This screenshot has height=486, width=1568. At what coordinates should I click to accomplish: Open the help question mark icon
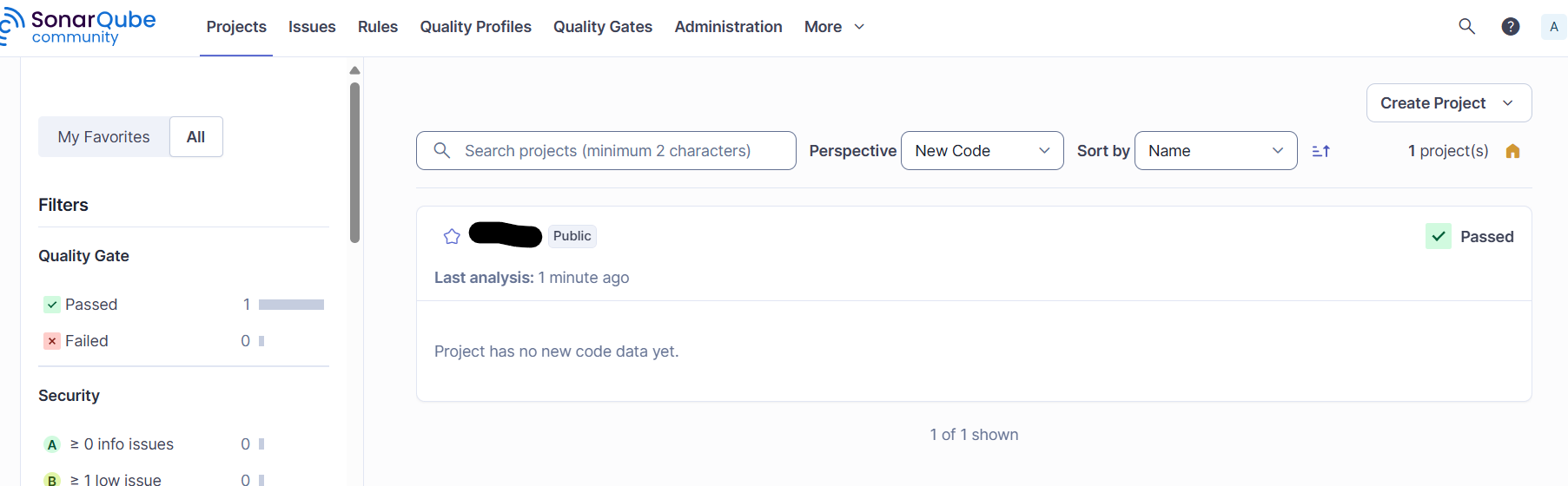coord(1511,27)
